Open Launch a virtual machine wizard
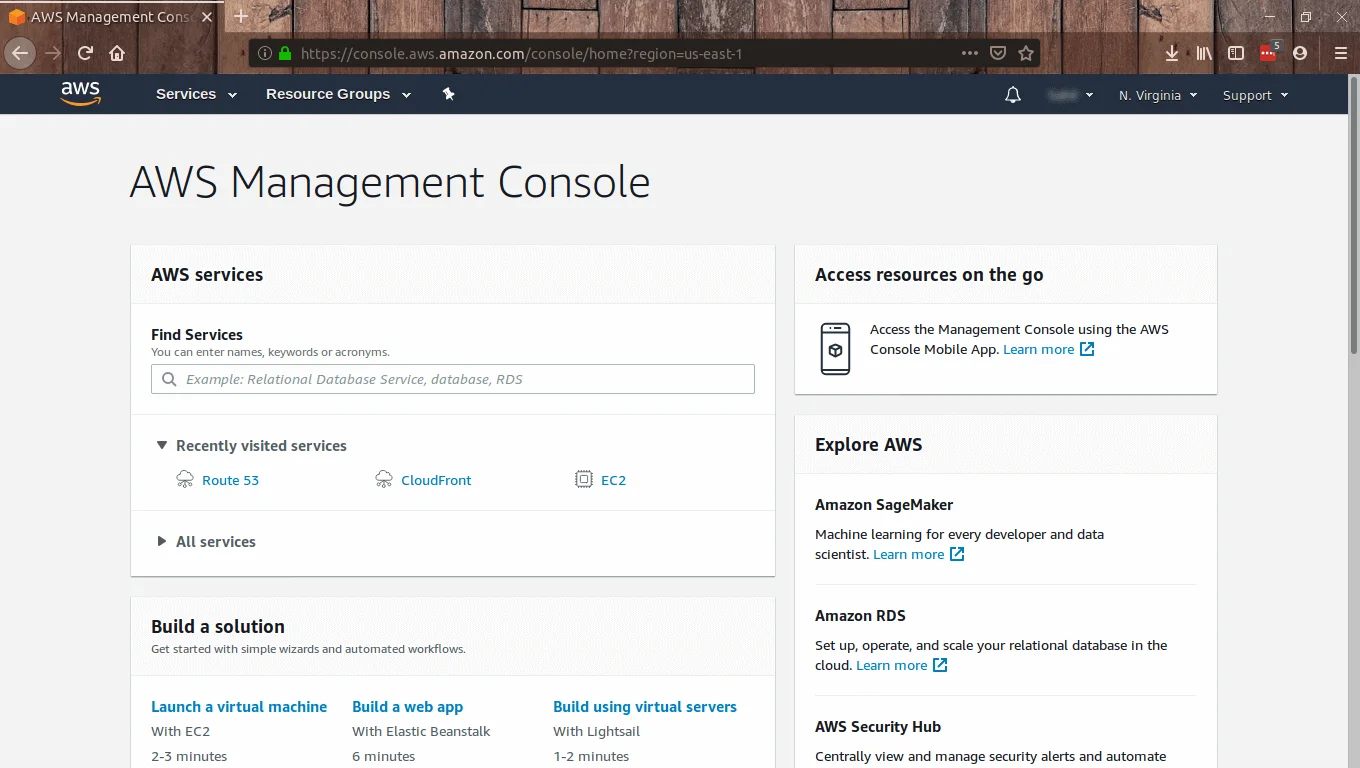Screen dimensions: 1360x768 point(239,706)
